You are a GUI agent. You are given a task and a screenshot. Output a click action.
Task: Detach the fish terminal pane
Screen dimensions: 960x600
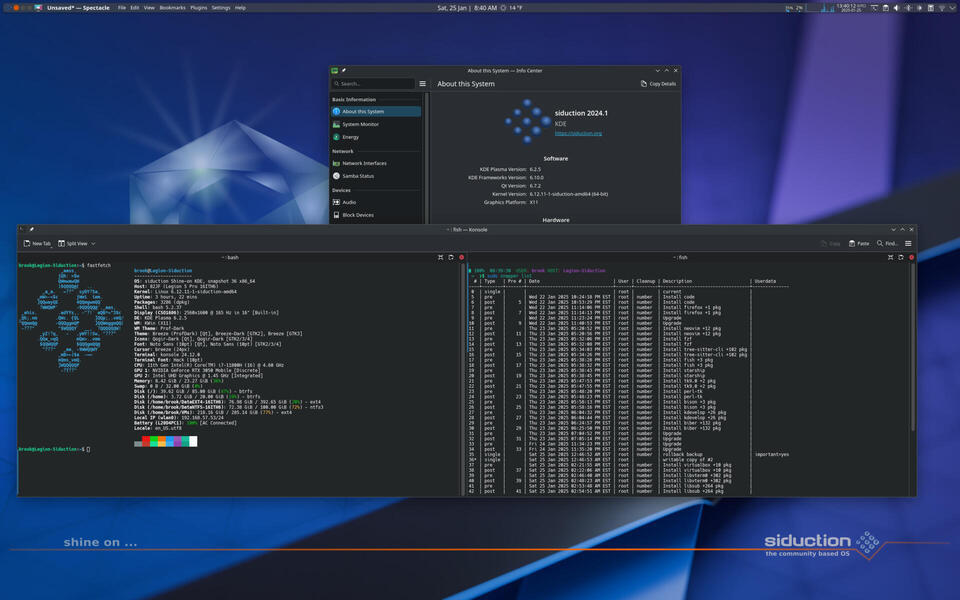click(x=901, y=258)
